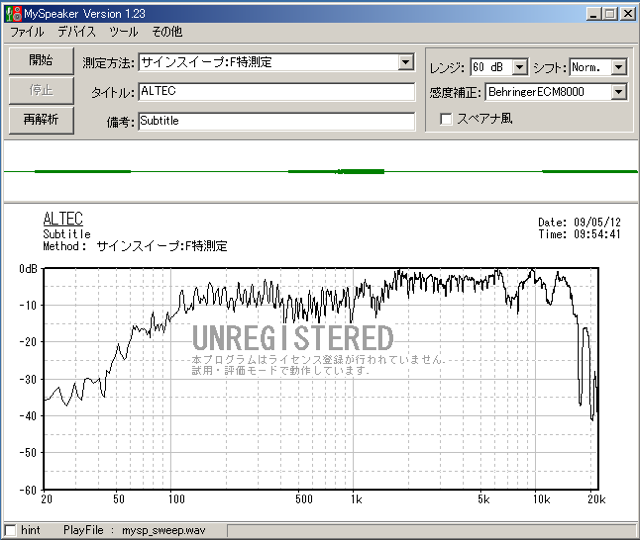Click the 再解析 reanalyze button
The image size is (640, 540).
pyautogui.click(x=41, y=120)
